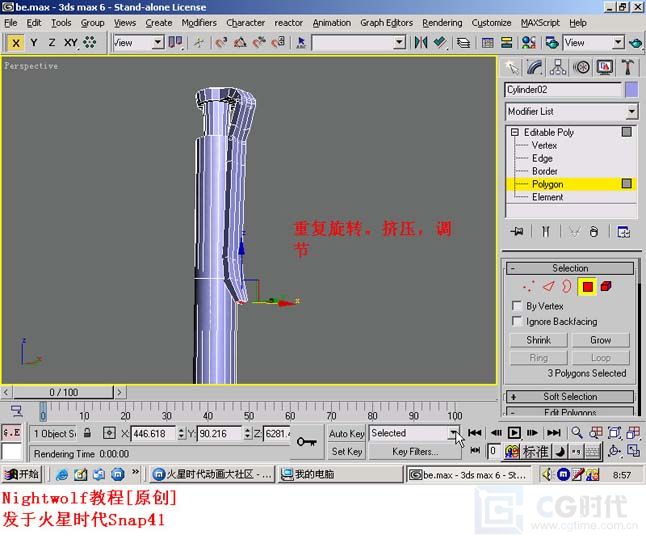Image resolution: width=646 pixels, height=539 pixels.
Task: Select Vertex sub-object level in stack
Action: tap(544, 145)
